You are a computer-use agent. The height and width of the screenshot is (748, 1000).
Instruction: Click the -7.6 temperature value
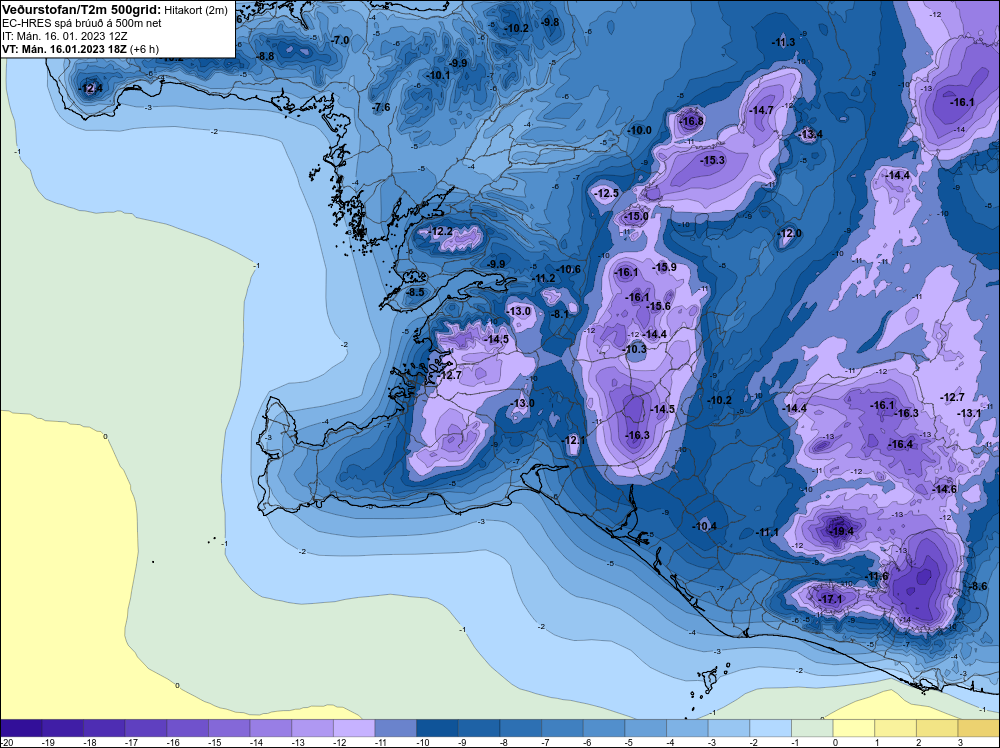coord(381,108)
